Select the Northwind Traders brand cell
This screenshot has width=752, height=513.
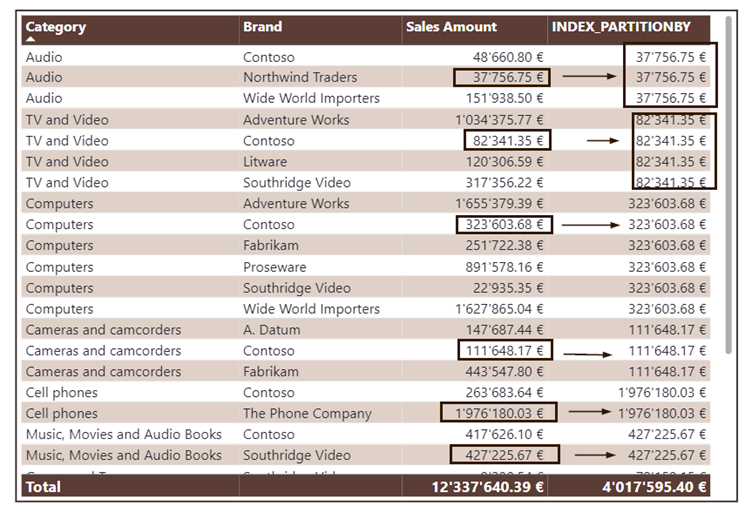pyautogui.click(x=300, y=77)
